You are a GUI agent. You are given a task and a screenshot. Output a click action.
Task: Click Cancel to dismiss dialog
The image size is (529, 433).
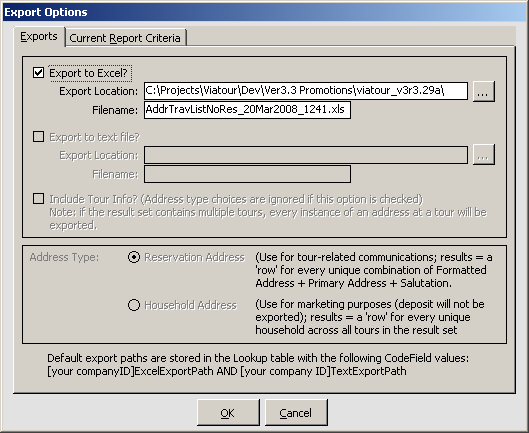tap(296, 413)
